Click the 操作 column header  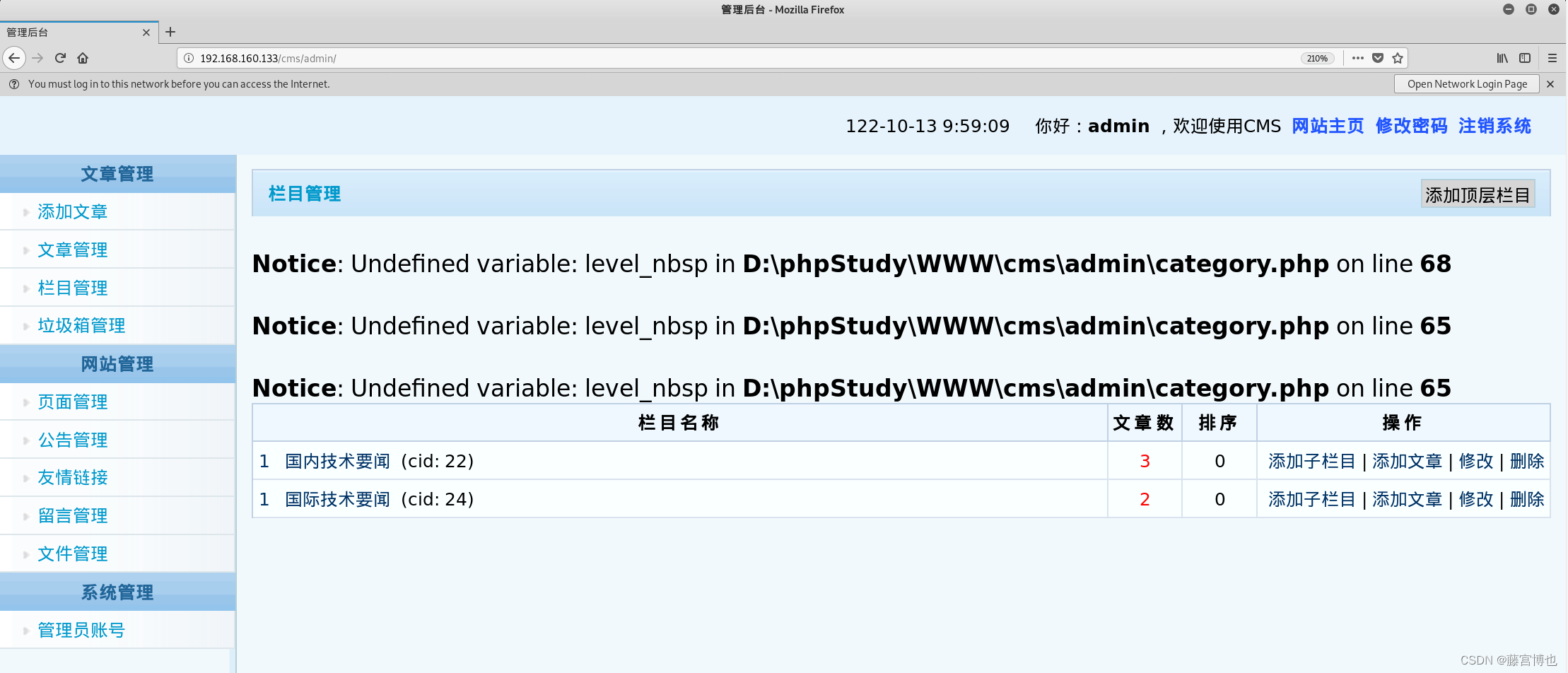(1403, 423)
